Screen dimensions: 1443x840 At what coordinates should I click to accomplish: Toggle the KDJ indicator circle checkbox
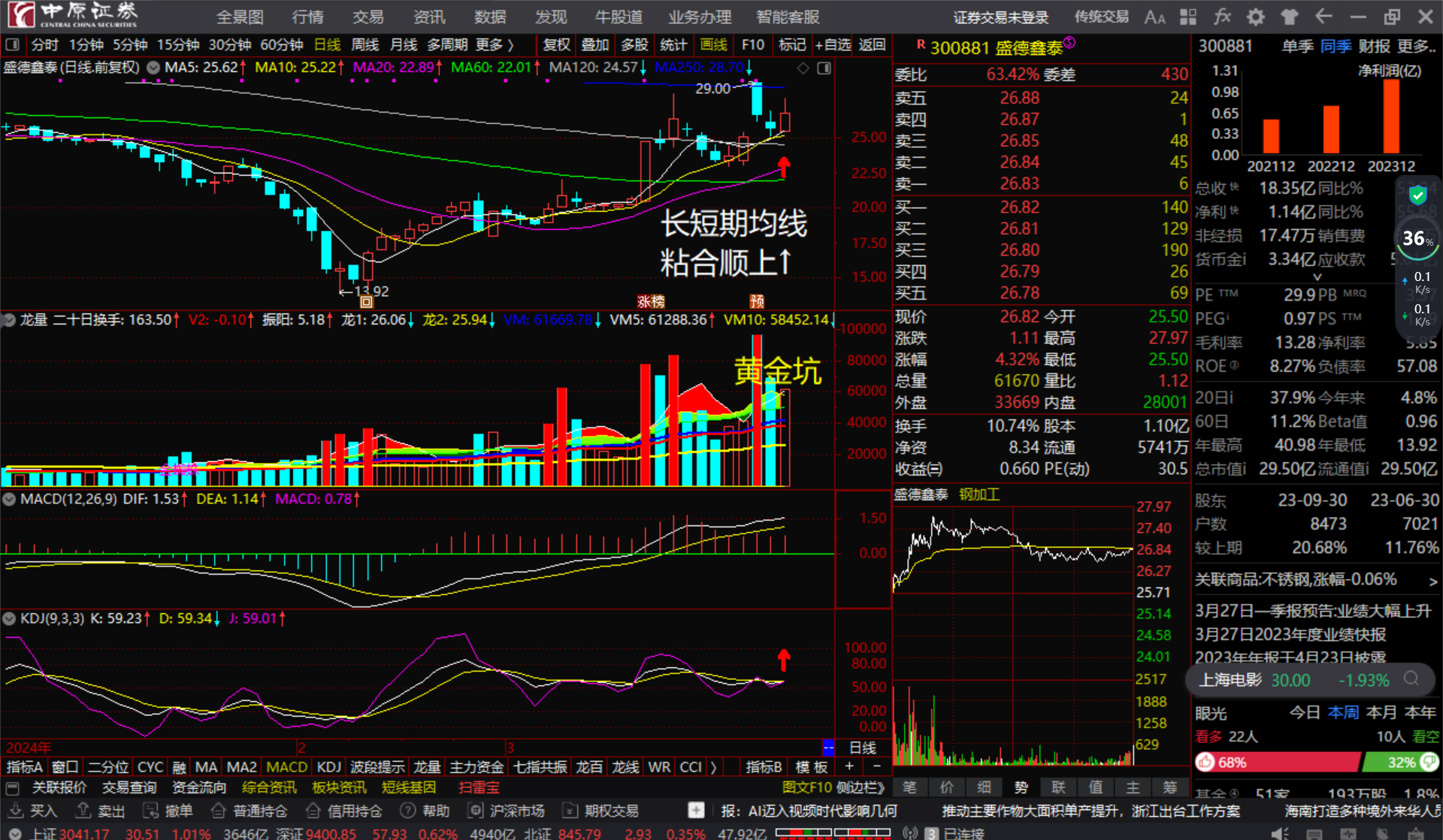(9, 618)
